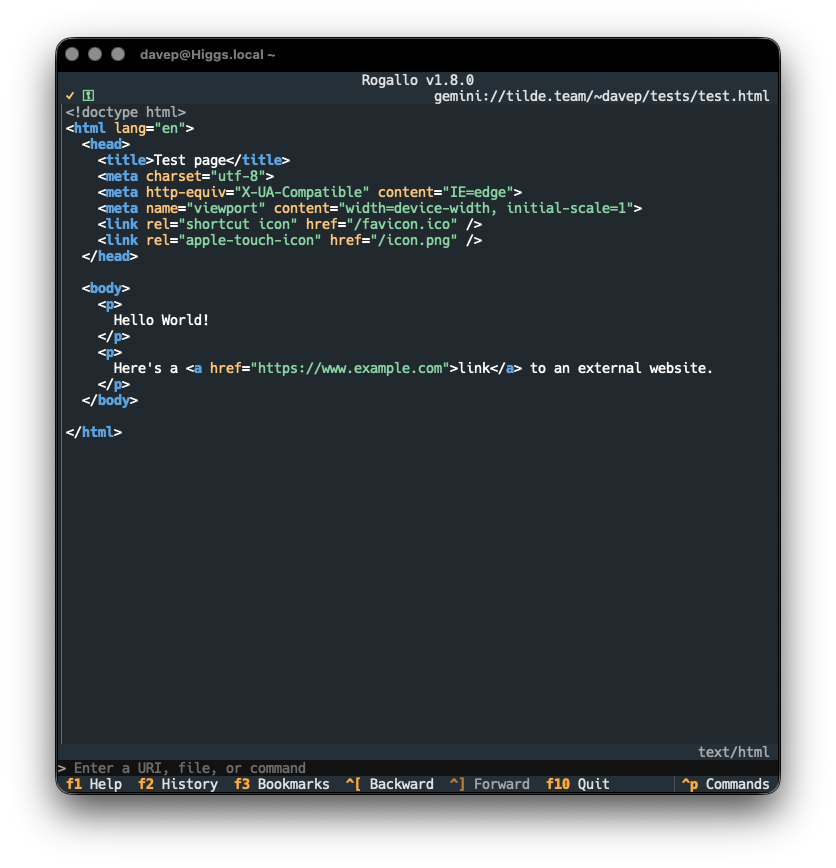Go Backward using the ^[ footer key
This screenshot has height=868, width=836.
tap(390, 784)
